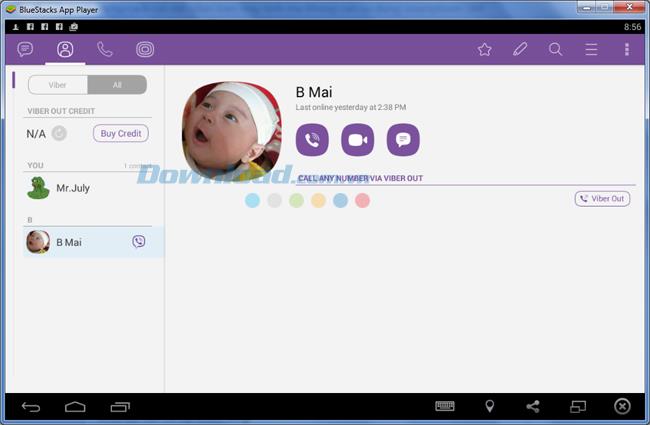The height and width of the screenshot is (425, 650).
Task: Start video call with B Mai
Action: (x=357, y=140)
